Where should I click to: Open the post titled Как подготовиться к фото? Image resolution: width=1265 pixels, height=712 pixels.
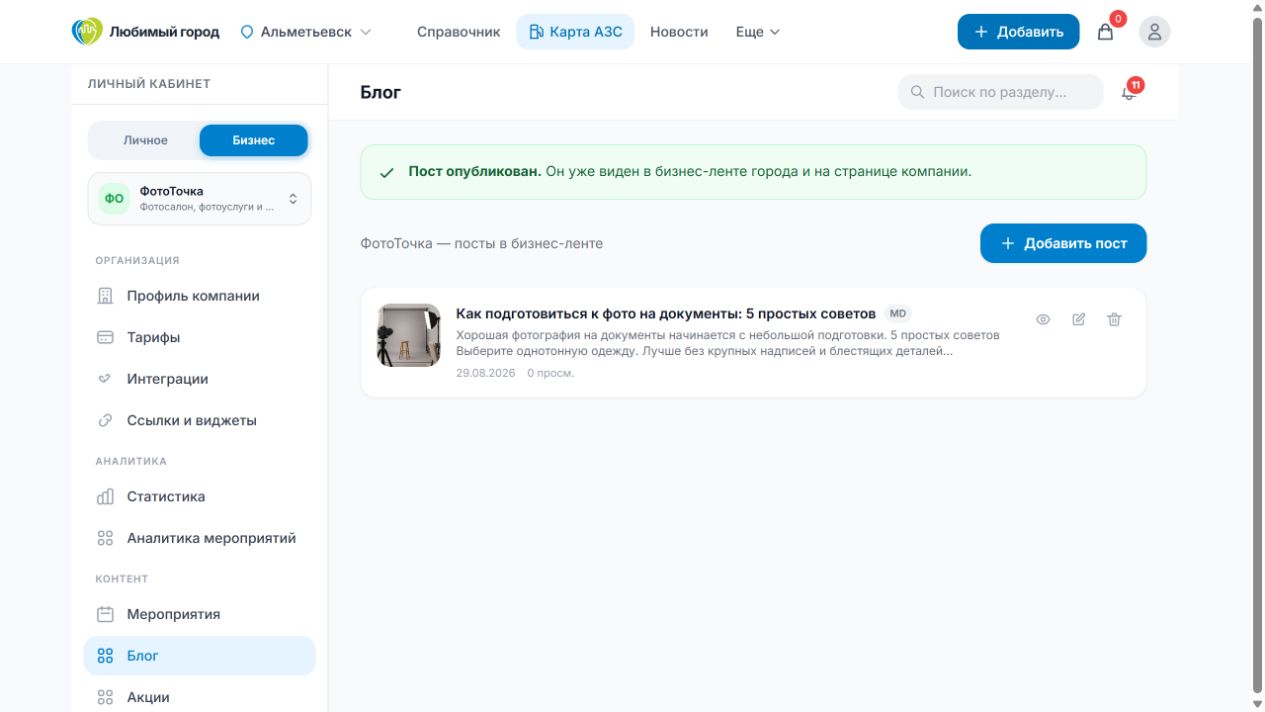pos(665,314)
